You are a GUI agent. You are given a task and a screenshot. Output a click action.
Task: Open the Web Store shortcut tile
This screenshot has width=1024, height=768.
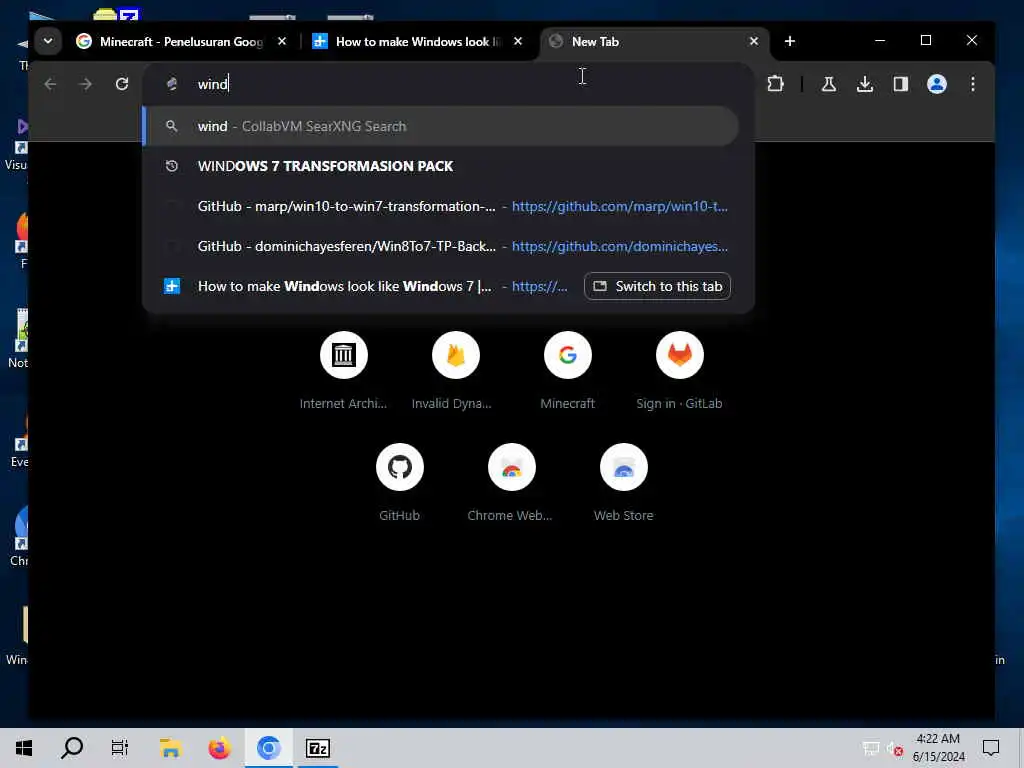click(x=624, y=482)
